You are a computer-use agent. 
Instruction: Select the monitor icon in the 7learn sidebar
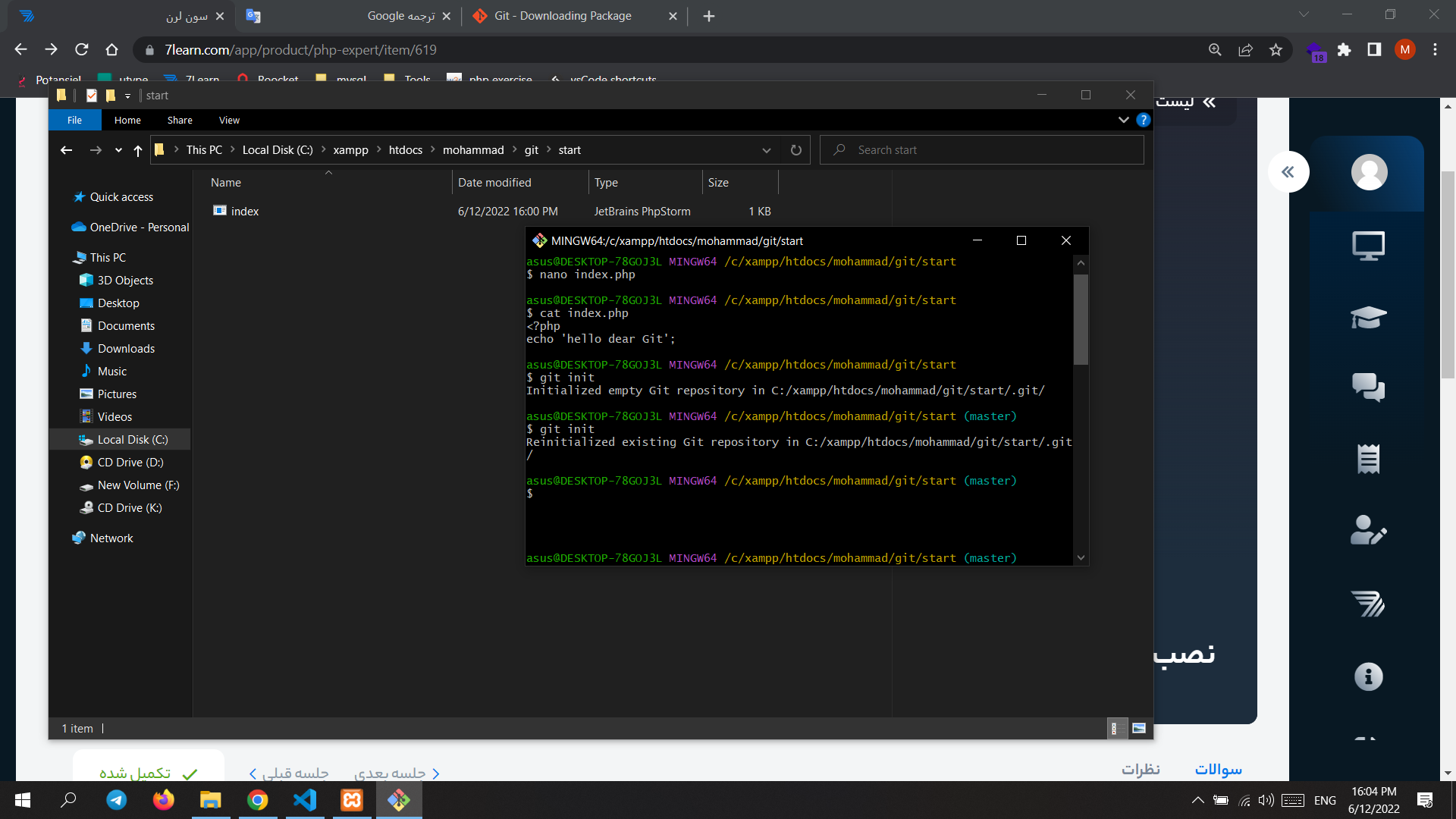(x=1368, y=245)
